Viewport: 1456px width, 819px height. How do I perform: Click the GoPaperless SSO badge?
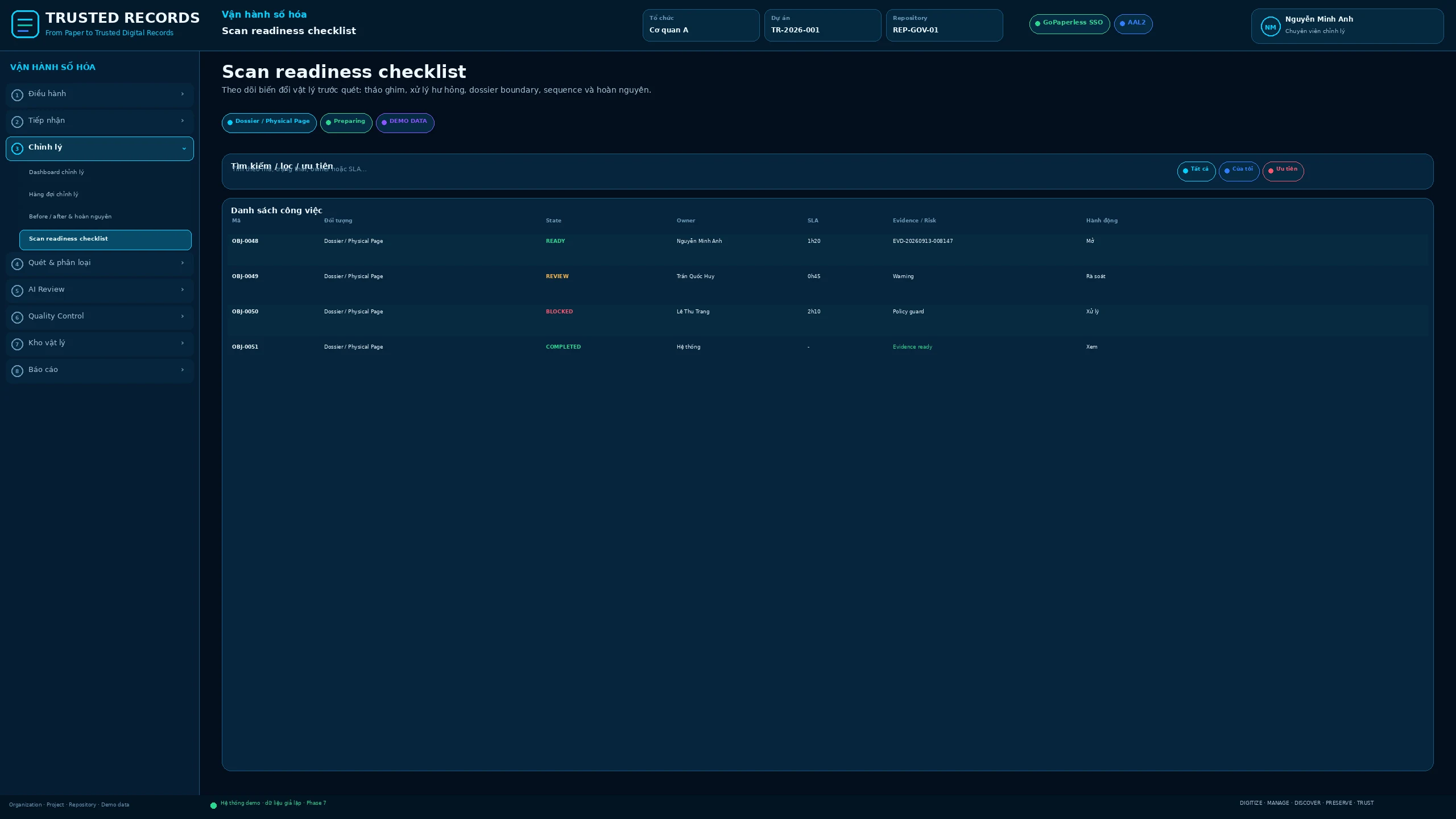click(x=1069, y=24)
